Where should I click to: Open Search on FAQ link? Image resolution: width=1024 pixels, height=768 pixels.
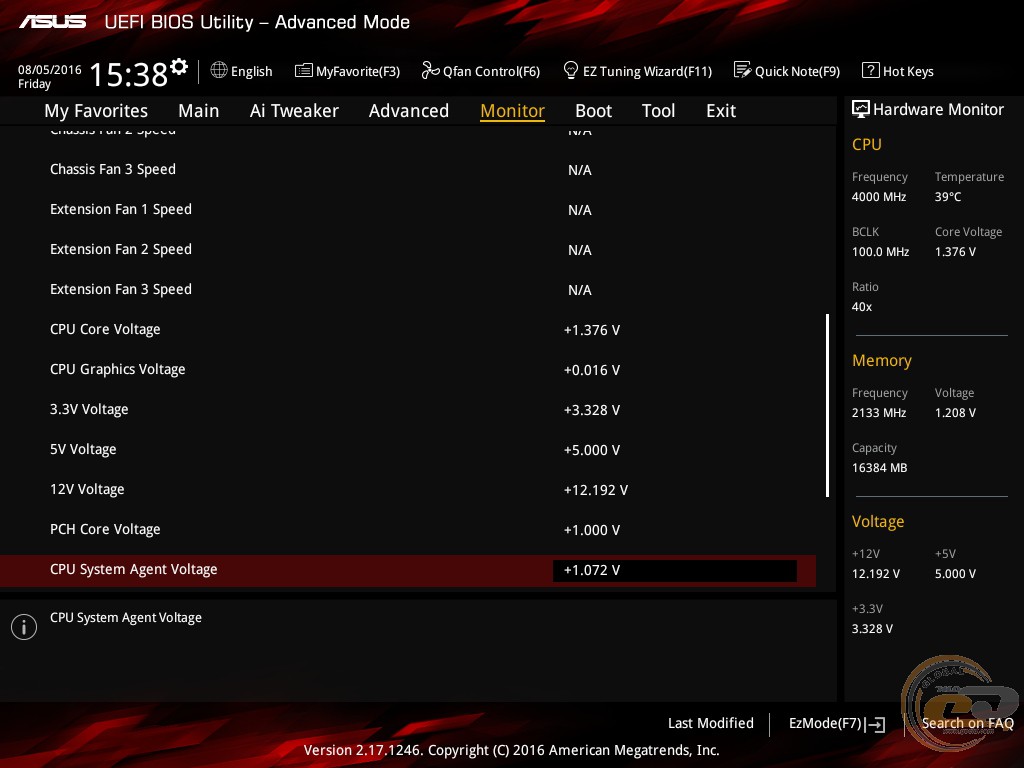967,723
